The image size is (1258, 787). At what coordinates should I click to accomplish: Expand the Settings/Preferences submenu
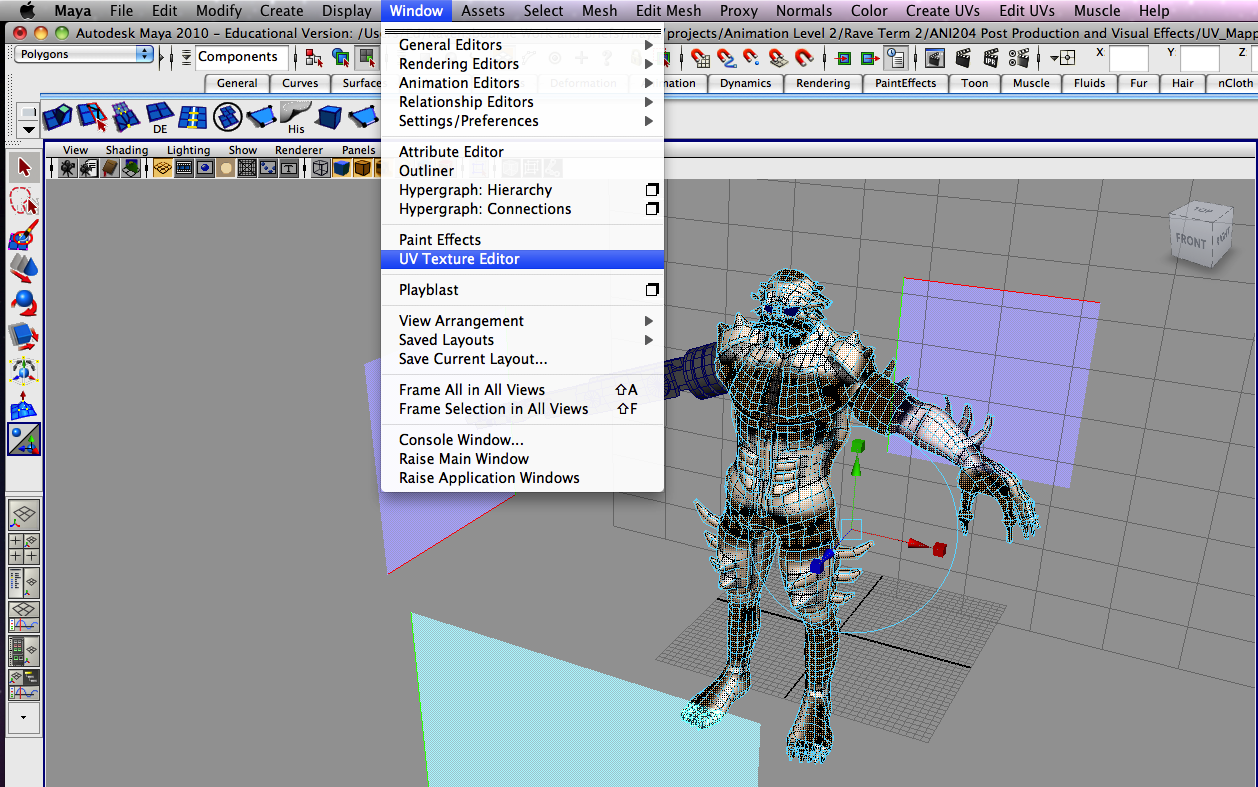(x=466, y=120)
